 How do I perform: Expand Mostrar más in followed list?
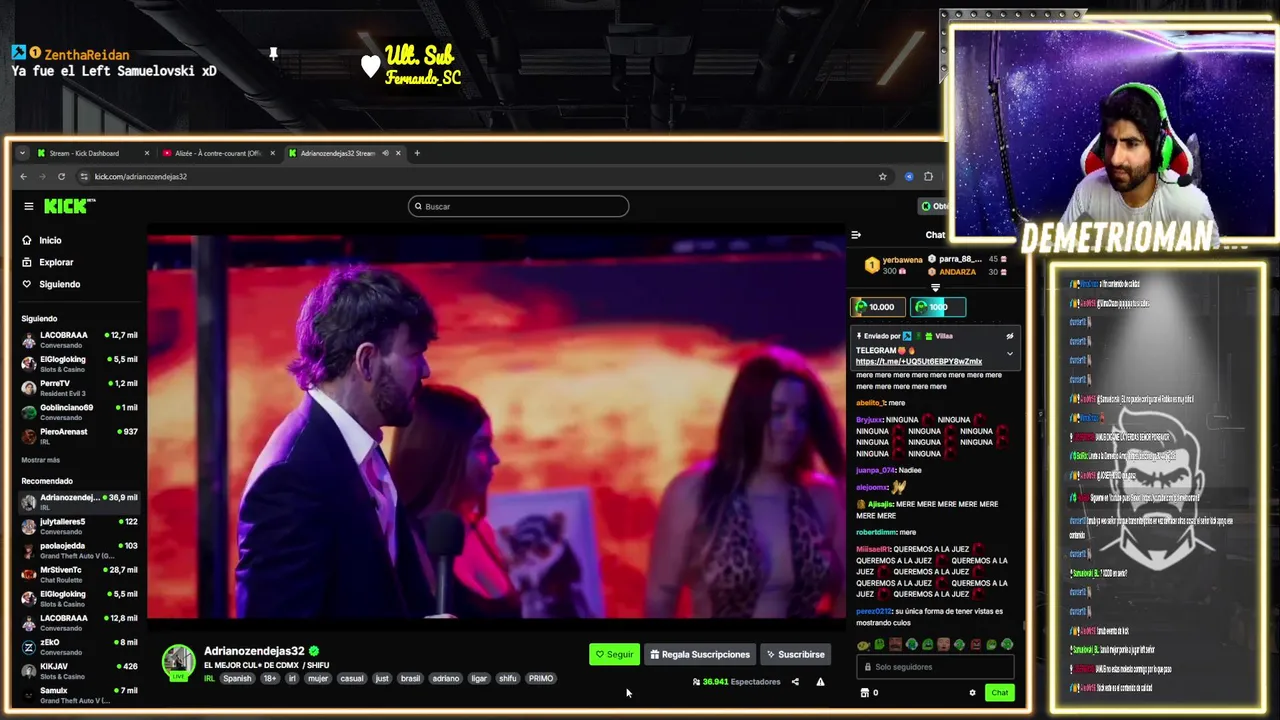click(x=41, y=460)
